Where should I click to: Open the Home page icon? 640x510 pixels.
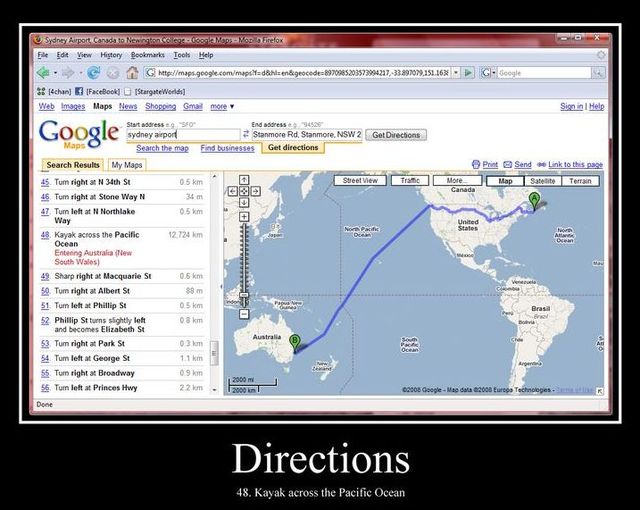point(132,73)
